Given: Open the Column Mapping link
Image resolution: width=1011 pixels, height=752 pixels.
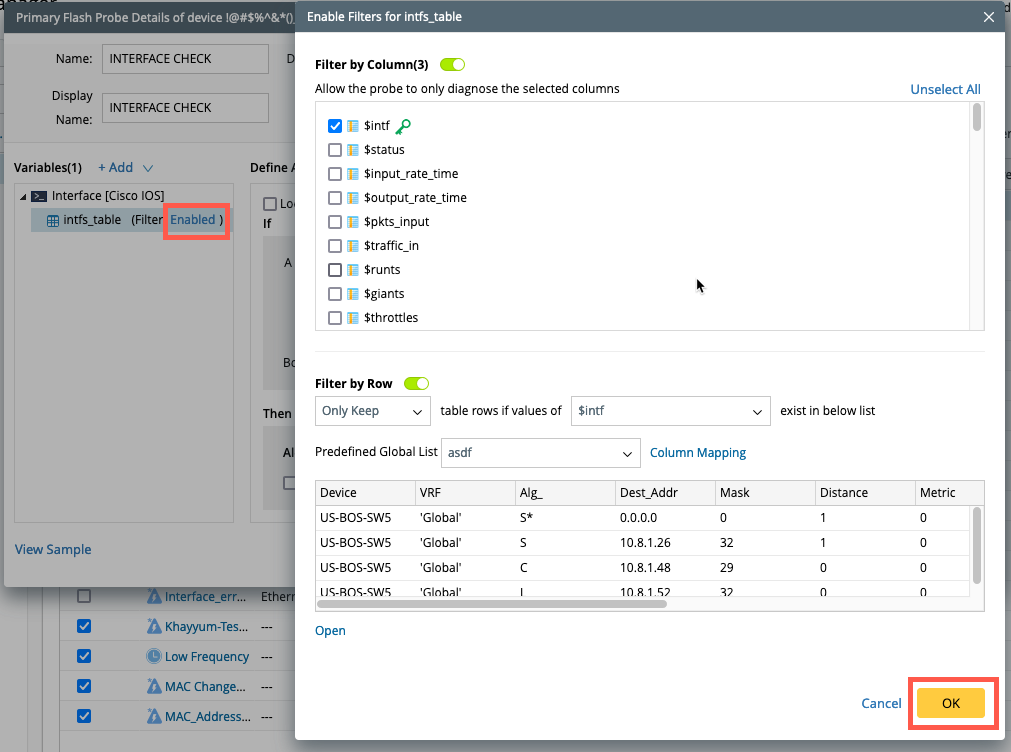Looking at the screenshot, I should (697, 453).
